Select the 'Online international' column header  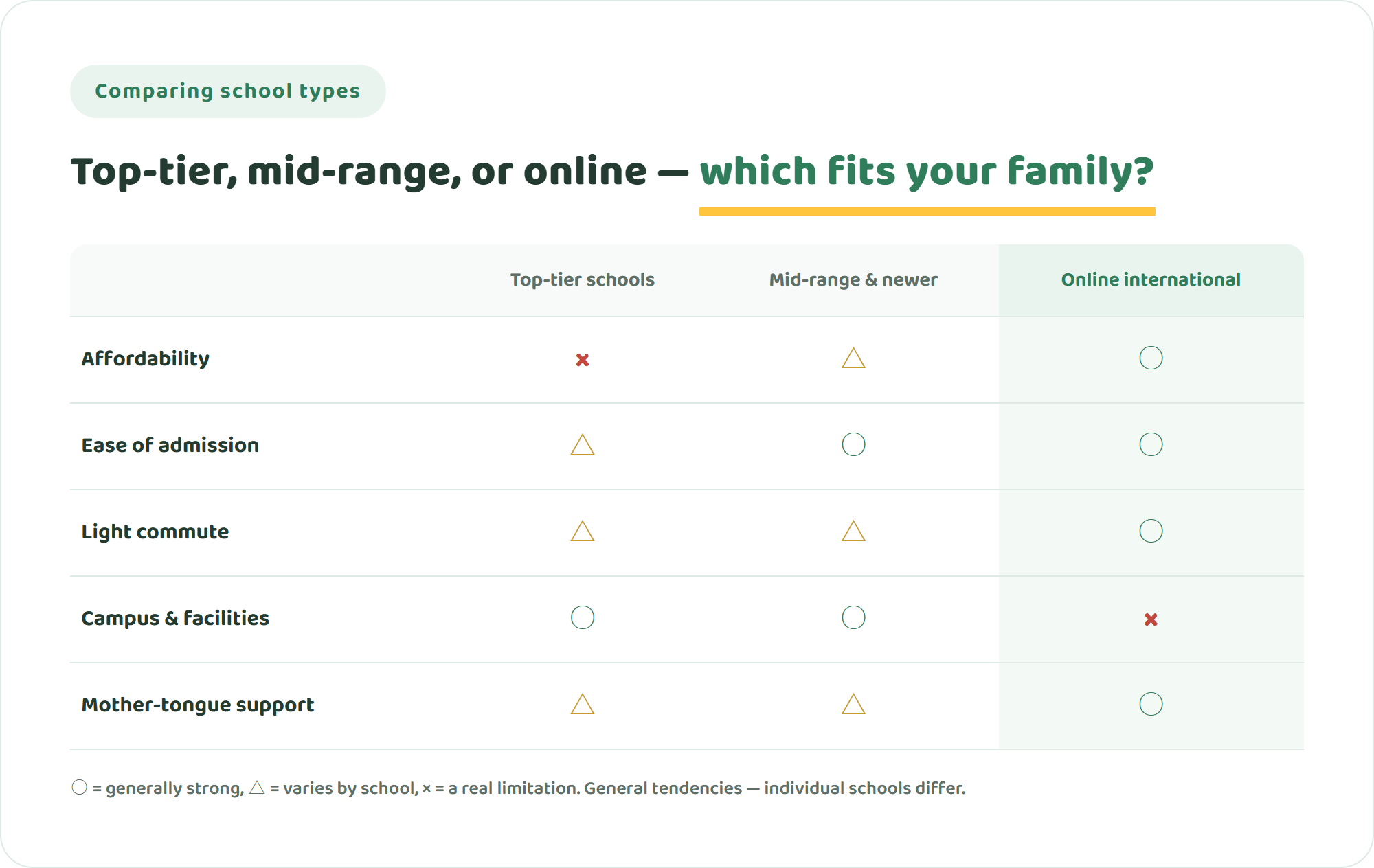[x=1151, y=279]
